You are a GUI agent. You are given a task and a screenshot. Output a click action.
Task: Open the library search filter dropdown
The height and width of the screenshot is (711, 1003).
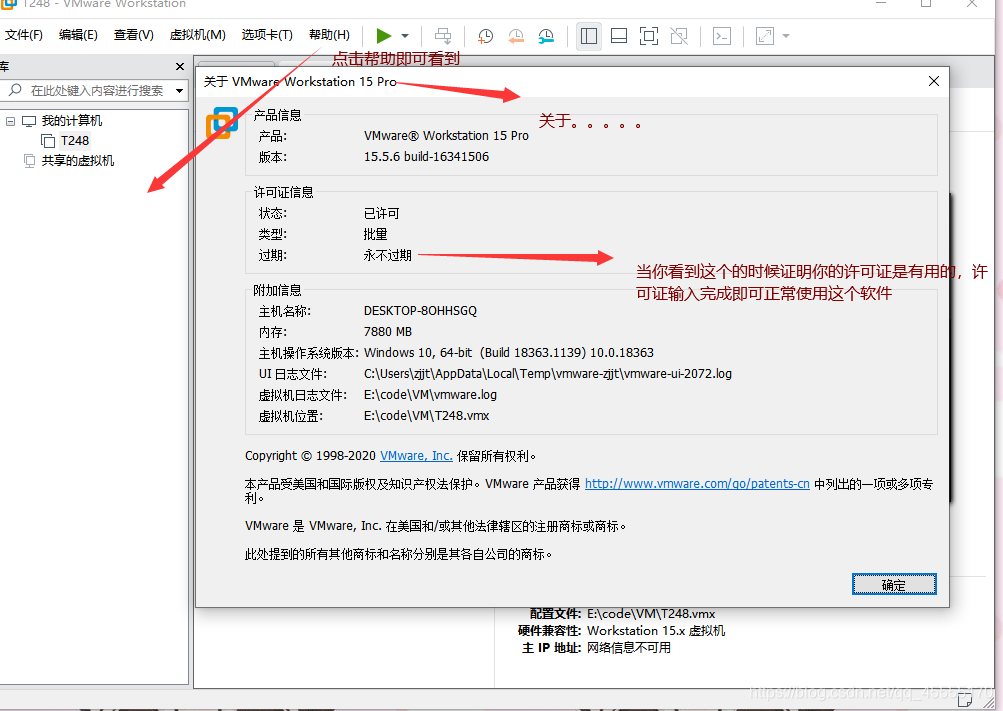click(x=180, y=91)
